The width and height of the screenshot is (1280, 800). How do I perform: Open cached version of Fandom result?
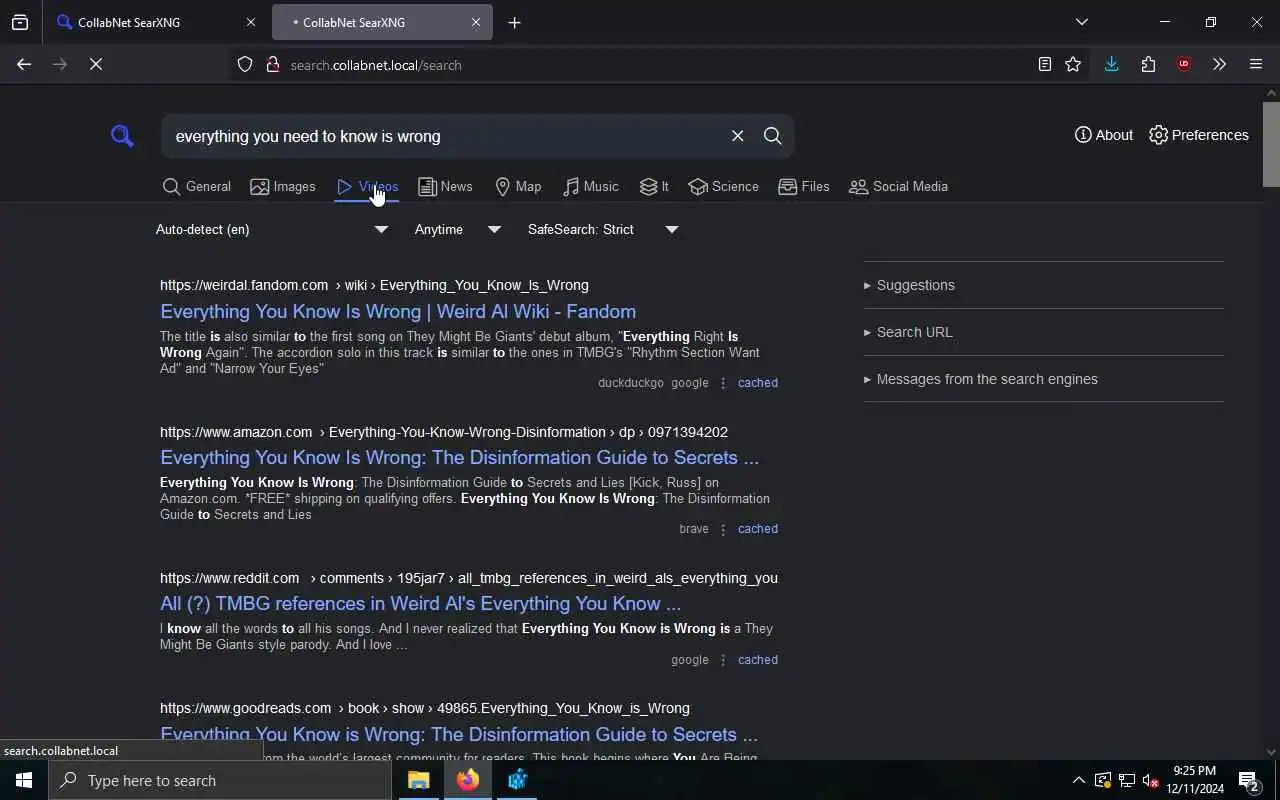click(x=757, y=383)
